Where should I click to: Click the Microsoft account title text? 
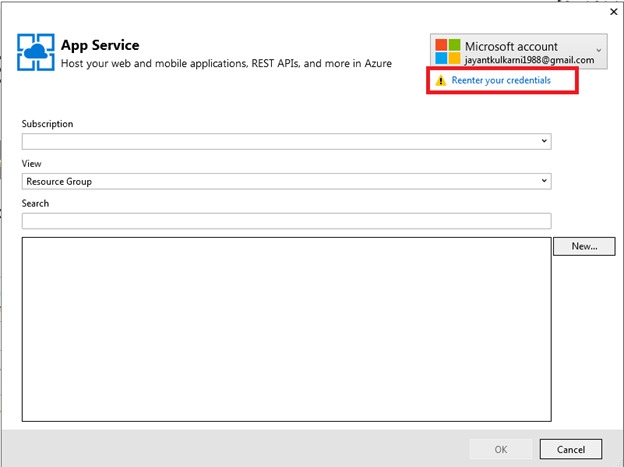point(511,46)
